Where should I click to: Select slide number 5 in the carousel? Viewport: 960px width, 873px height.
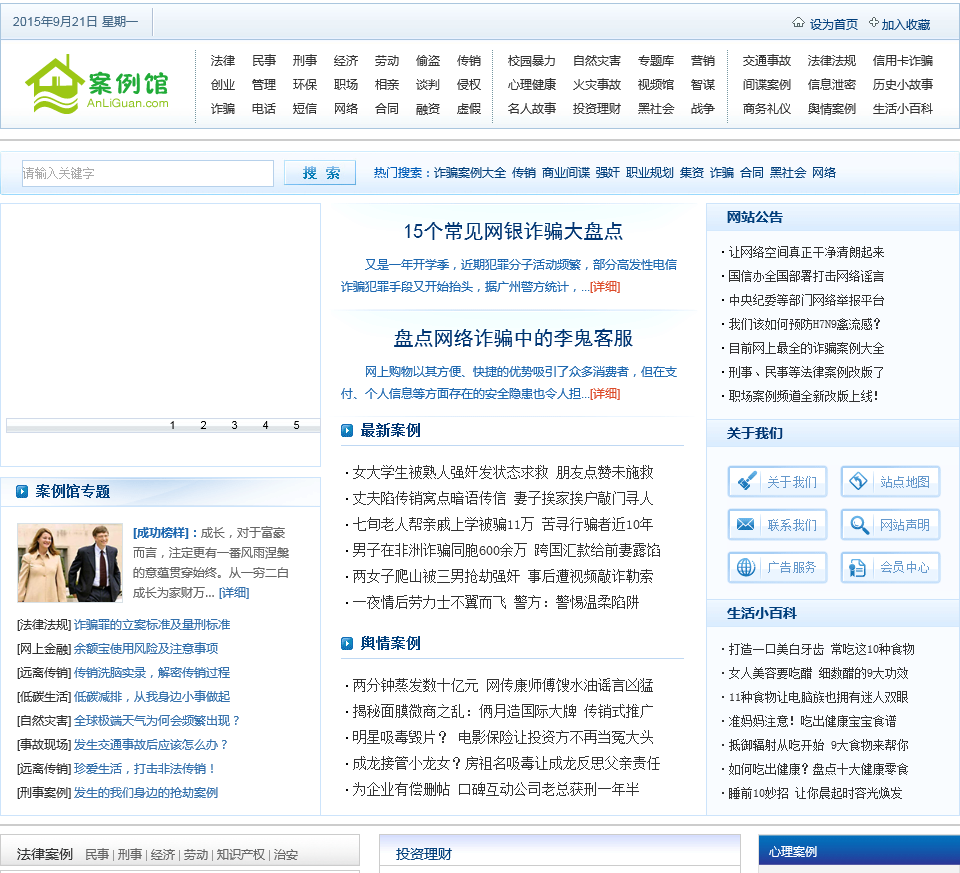coord(296,425)
